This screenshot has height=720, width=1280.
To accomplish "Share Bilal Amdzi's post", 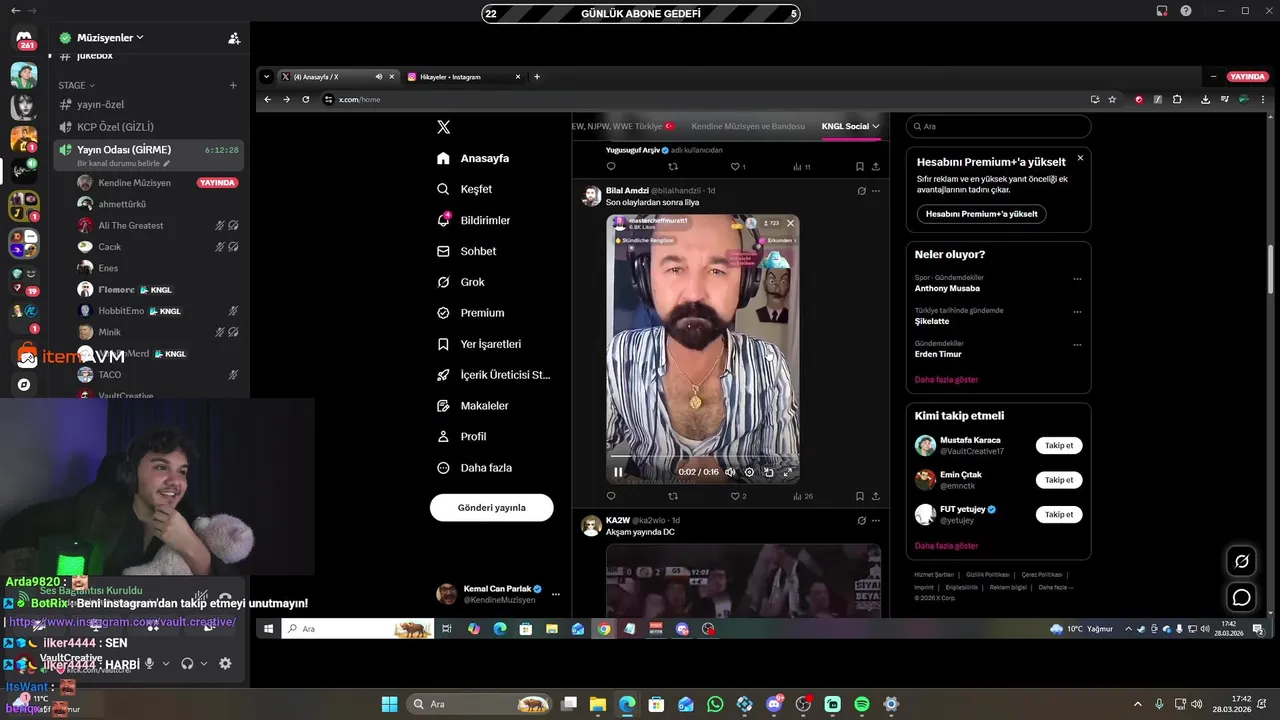I will (x=876, y=496).
